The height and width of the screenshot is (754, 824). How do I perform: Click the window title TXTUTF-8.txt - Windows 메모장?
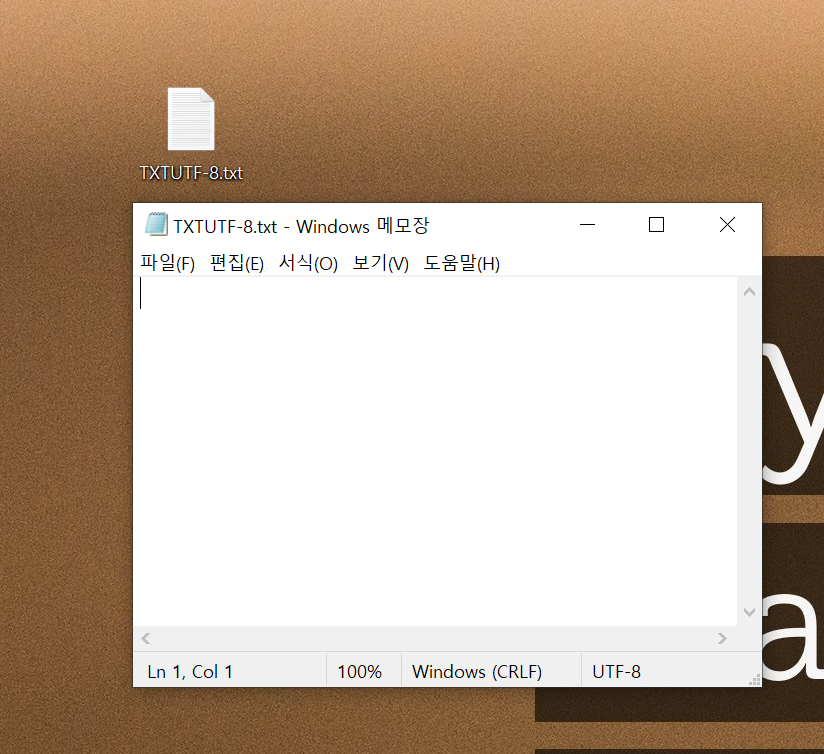click(301, 226)
